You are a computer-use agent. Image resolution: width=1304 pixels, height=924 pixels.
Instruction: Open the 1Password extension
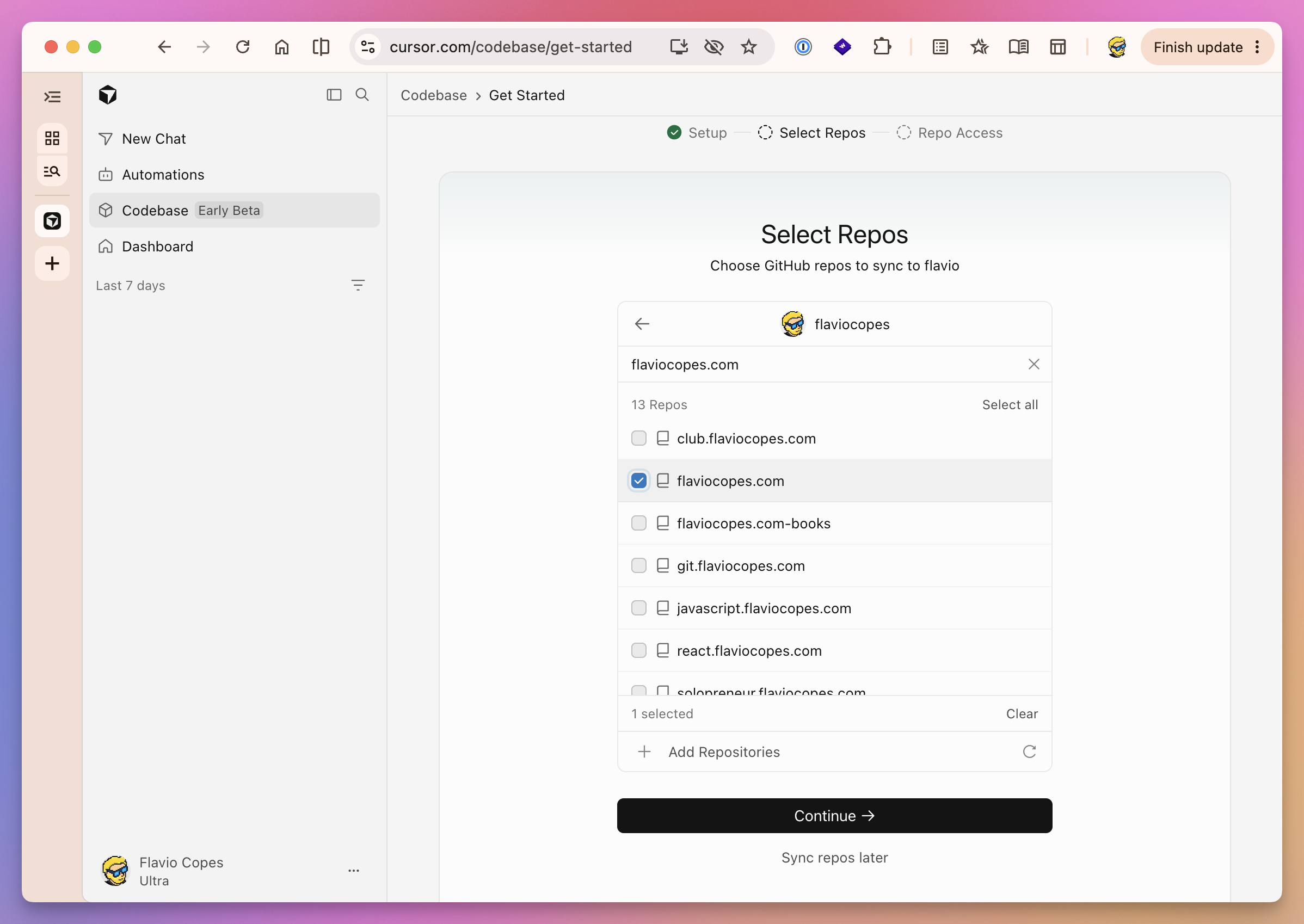click(803, 47)
